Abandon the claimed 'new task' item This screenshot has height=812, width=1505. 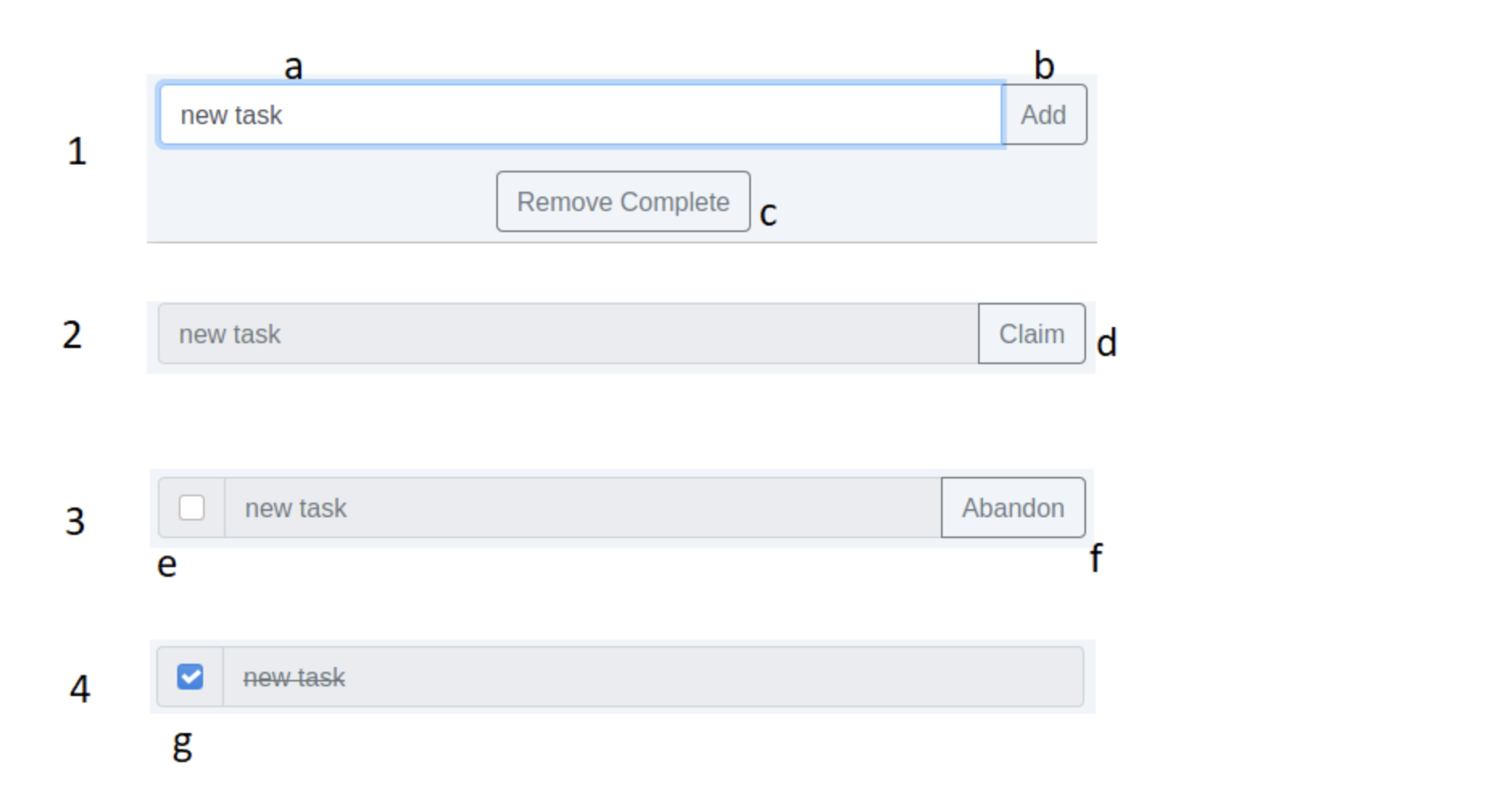pos(1013,507)
